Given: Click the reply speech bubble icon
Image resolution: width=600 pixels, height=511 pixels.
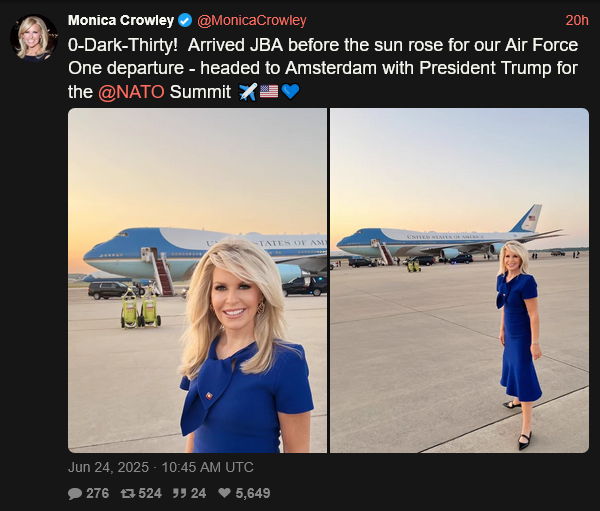Looking at the screenshot, I should 75,493.
